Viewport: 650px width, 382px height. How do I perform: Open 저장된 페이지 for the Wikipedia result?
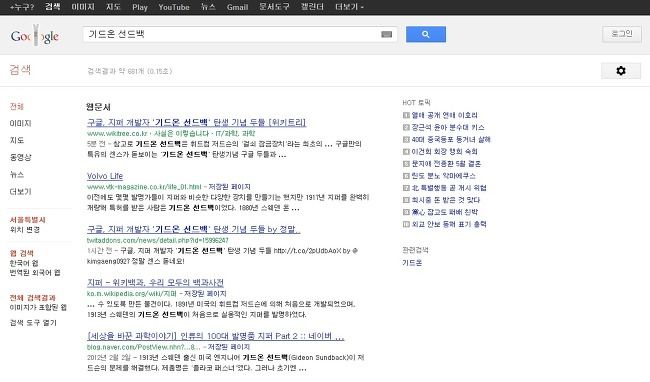click(x=205, y=294)
